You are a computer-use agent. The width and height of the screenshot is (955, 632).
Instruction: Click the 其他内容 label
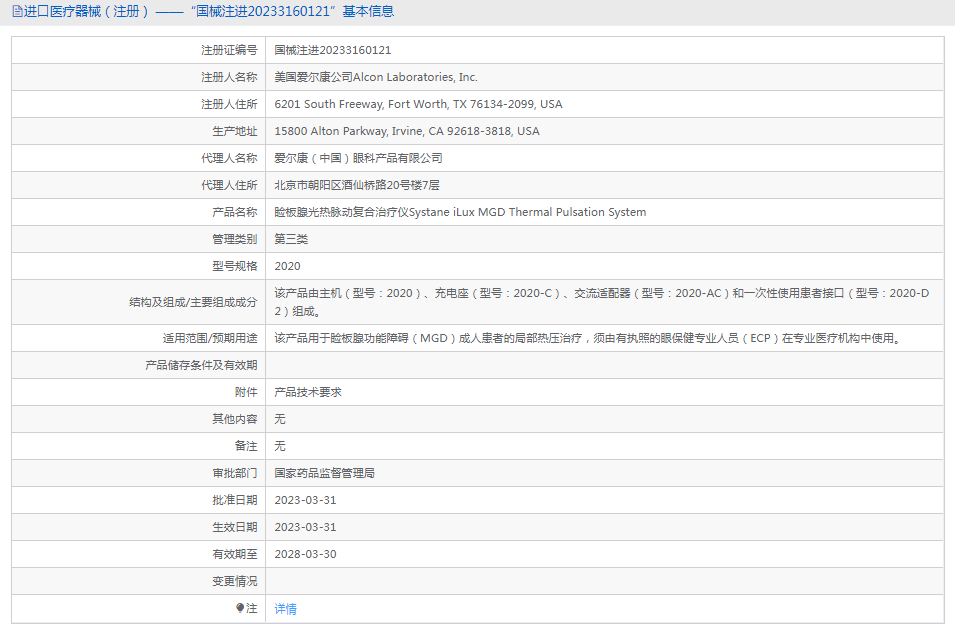click(x=234, y=419)
